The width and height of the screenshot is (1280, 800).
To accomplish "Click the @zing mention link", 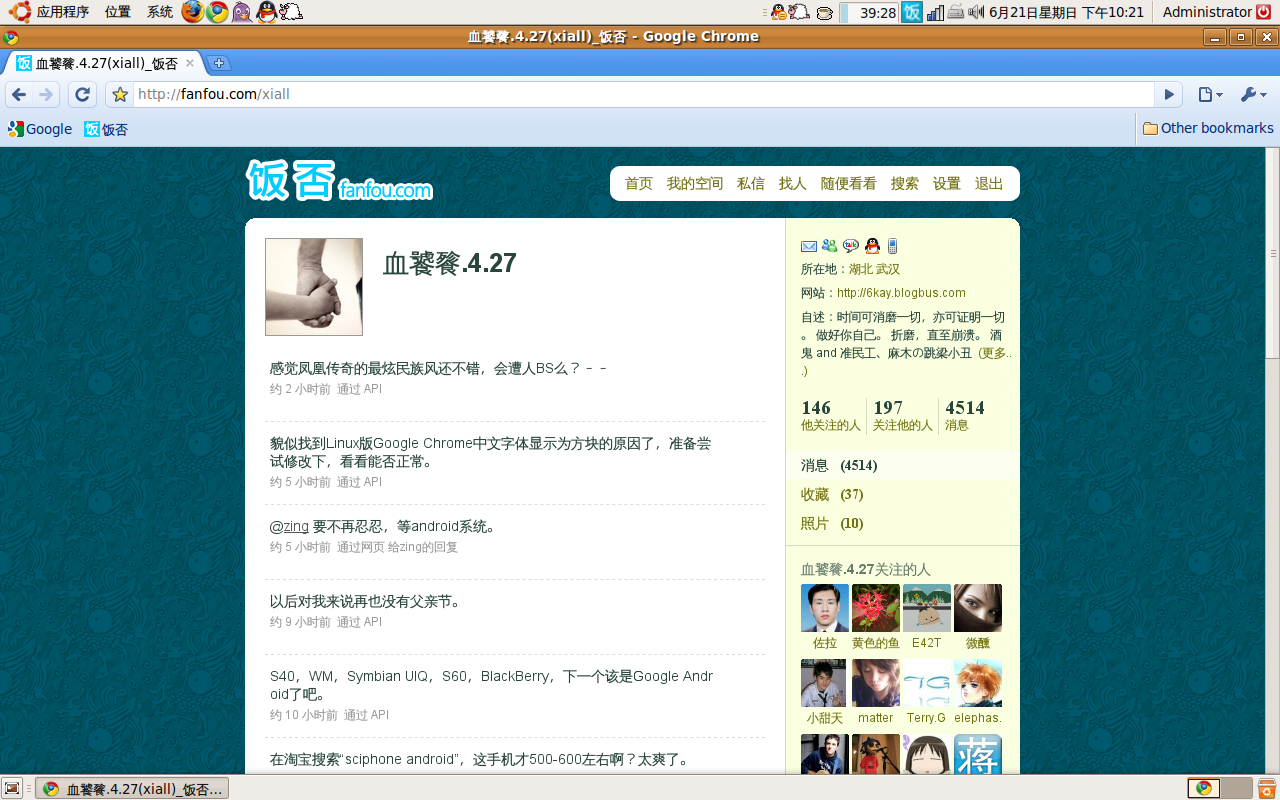I will [289, 526].
